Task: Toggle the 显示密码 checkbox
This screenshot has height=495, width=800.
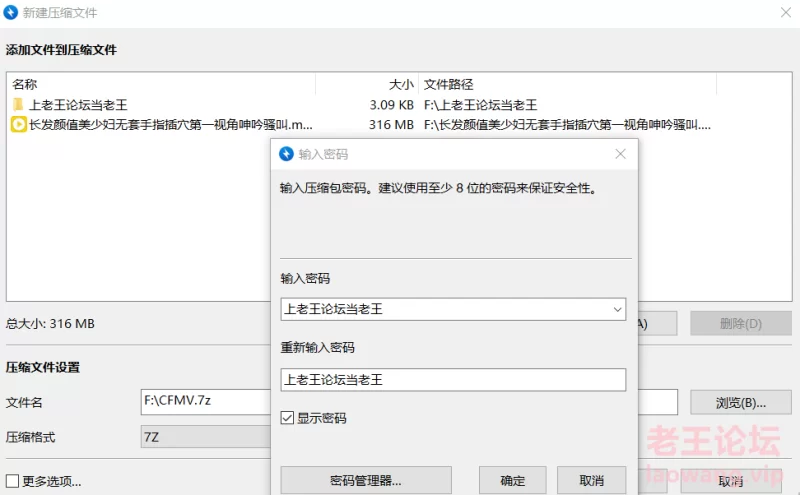Action: 288,418
